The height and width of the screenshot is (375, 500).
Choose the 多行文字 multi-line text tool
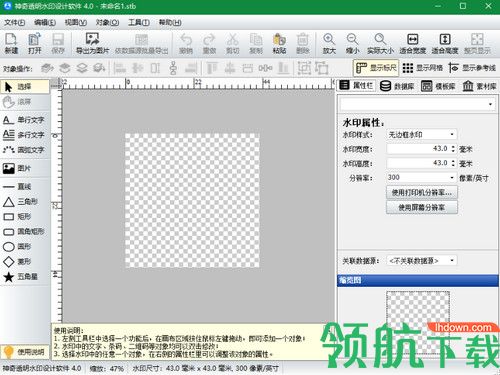pyautogui.click(x=25, y=135)
